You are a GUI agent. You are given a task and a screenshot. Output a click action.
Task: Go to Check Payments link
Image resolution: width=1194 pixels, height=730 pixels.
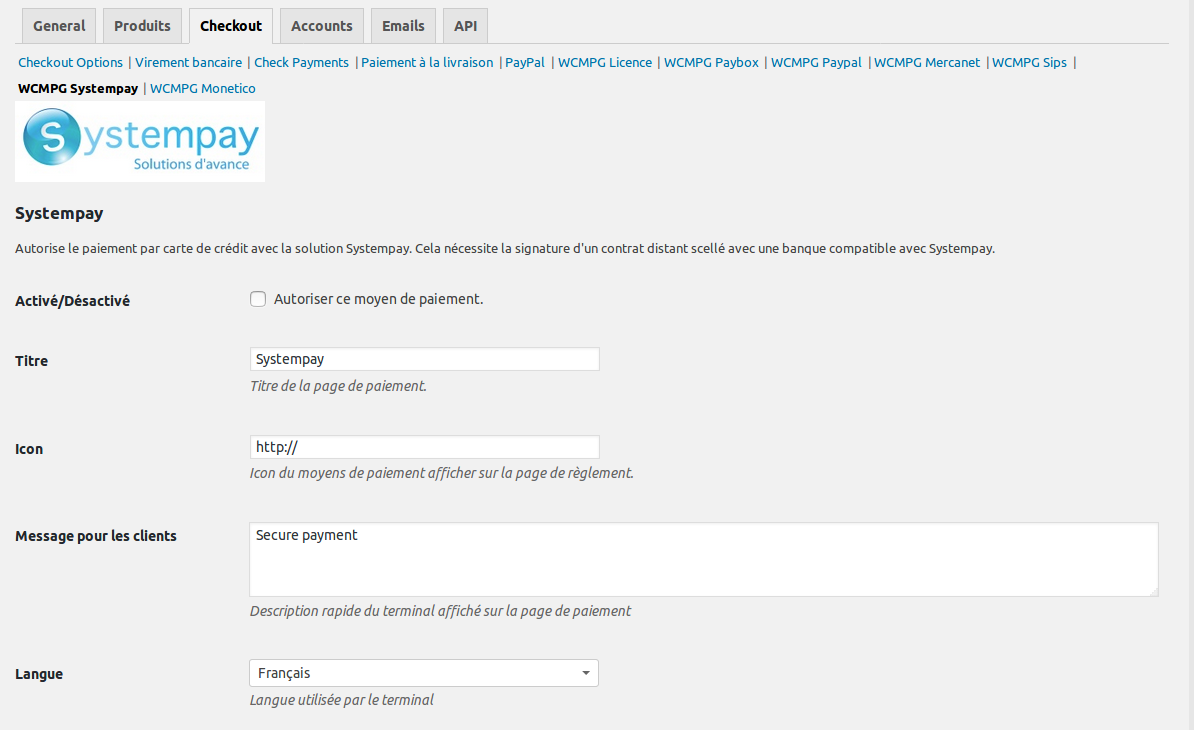coord(301,62)
